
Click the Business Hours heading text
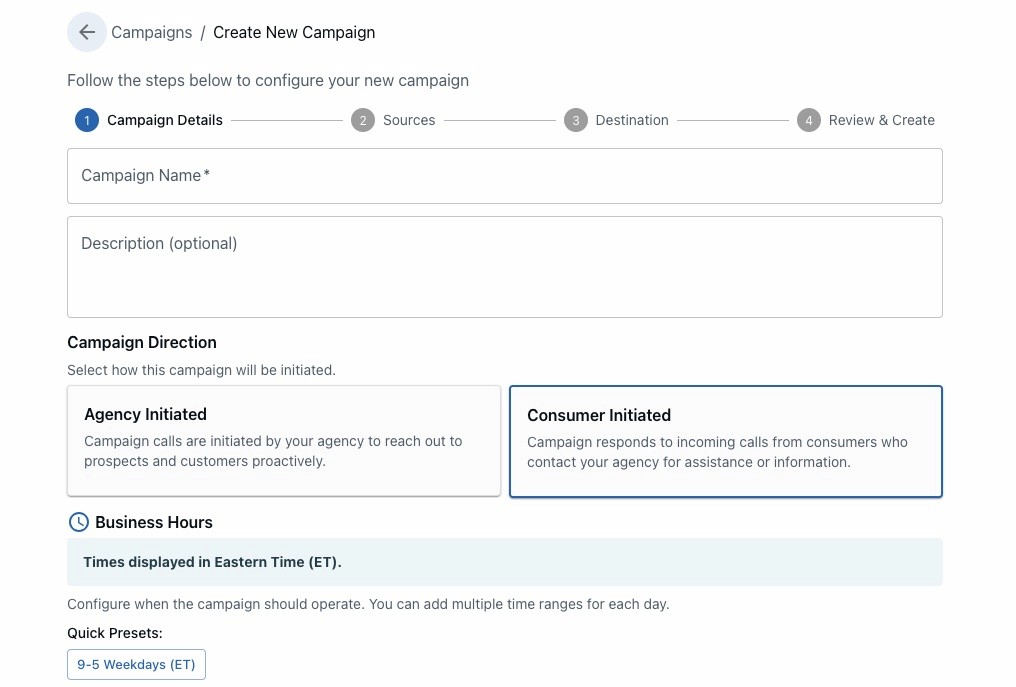pos(154,522)
